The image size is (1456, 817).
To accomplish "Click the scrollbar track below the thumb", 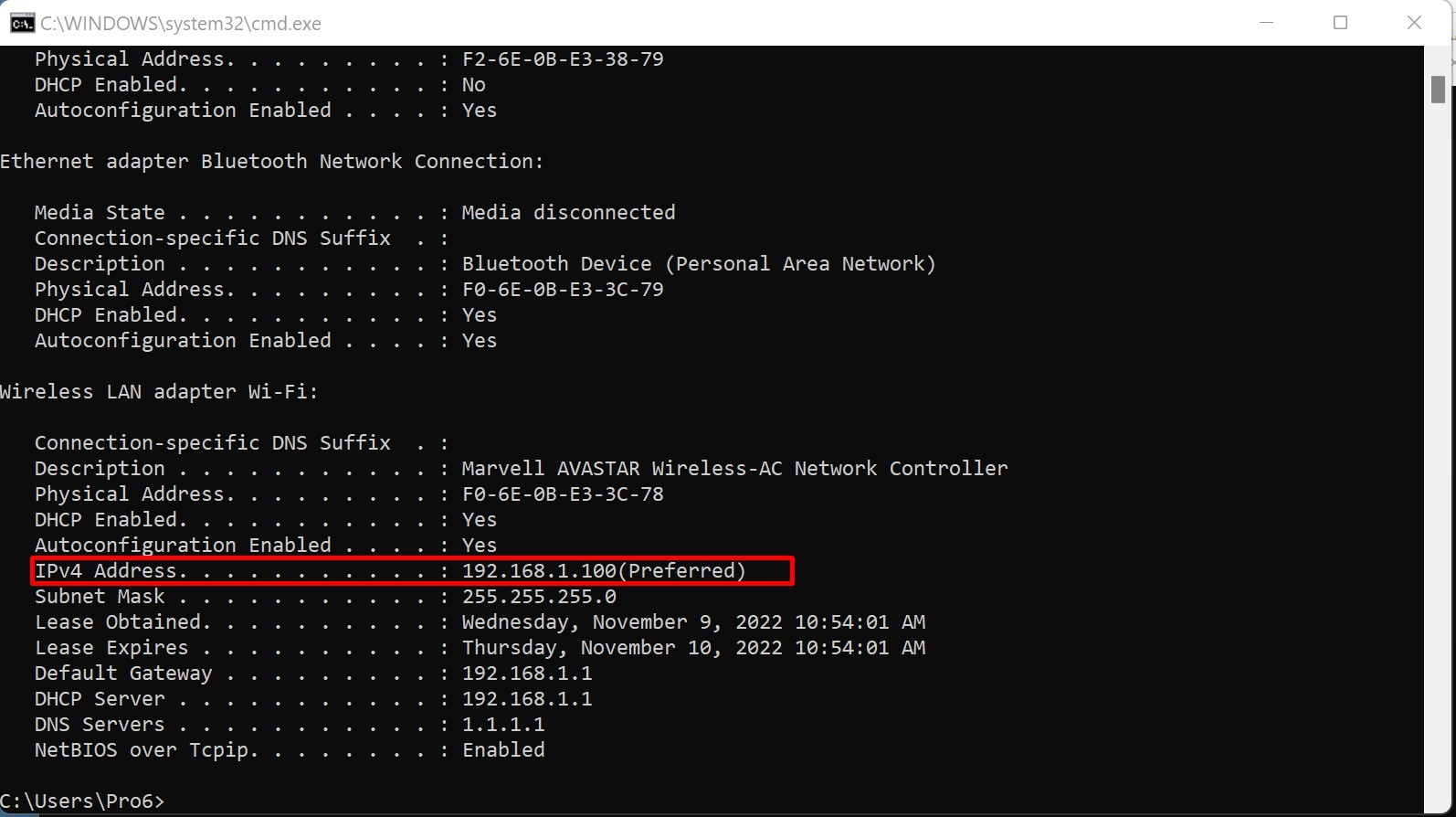I will [x=1438, y=457].
